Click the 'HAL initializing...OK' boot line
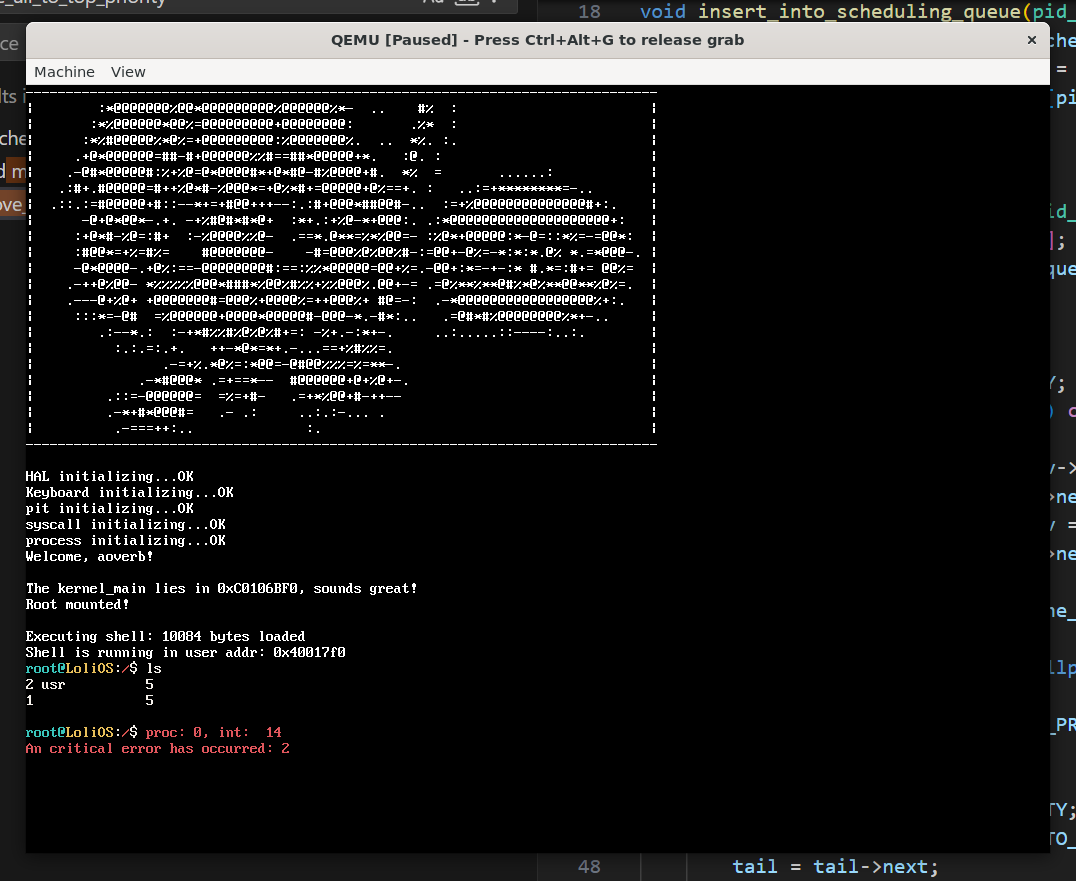1076x881 pixels. tap(109, 477)
